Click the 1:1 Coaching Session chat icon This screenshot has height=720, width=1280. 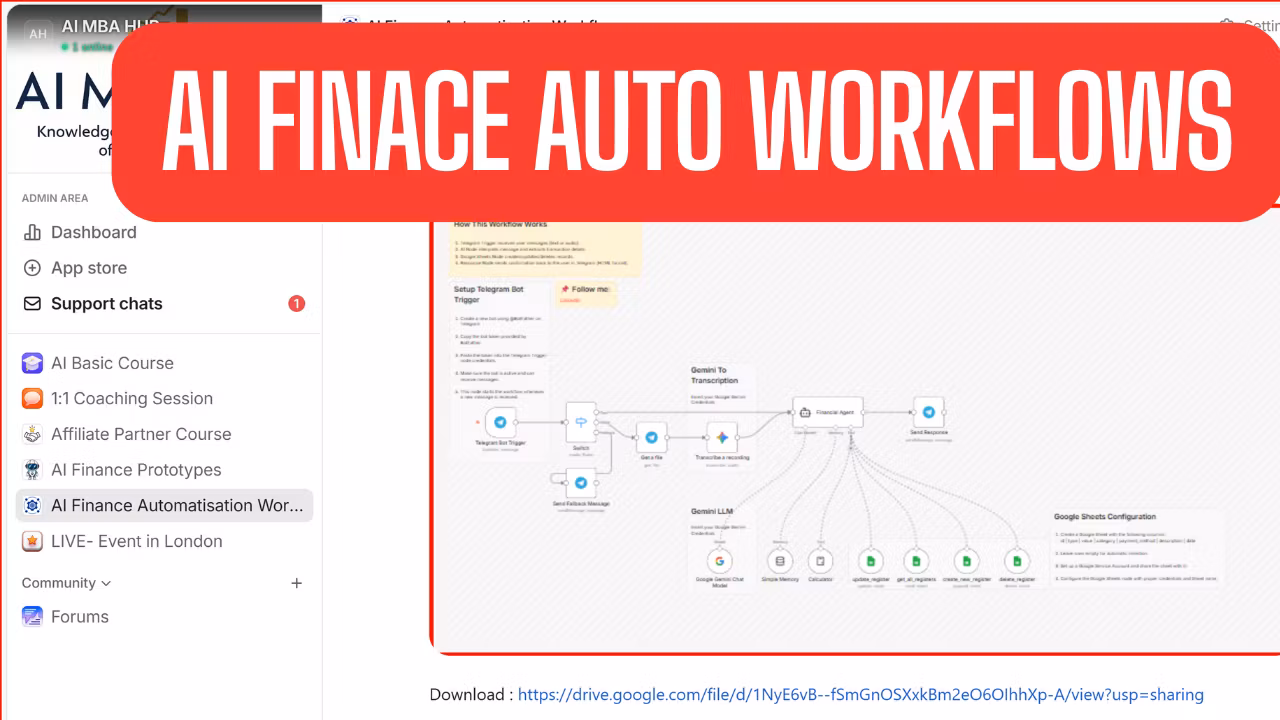(x=33, y=398)
